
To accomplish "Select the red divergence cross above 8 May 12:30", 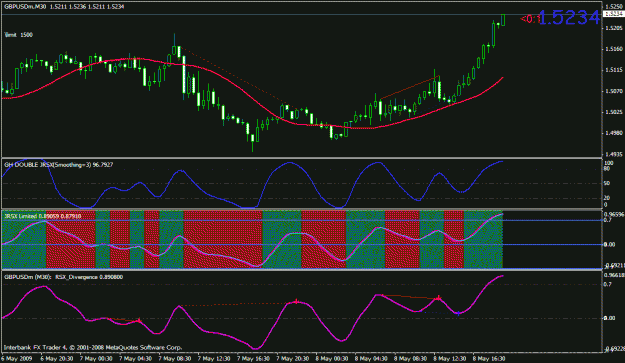I will [438, 298].
